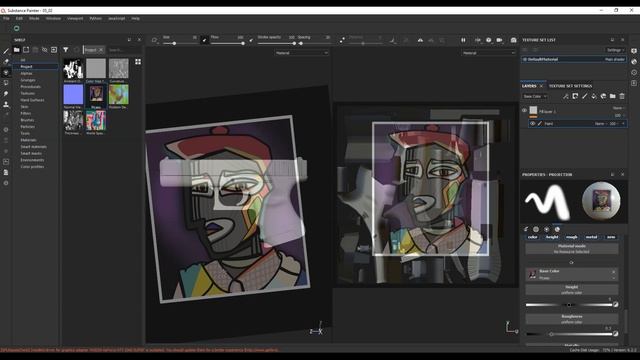The width and height of the screenshot is (640, 360).
Task: Click the add smart material icon in Layers
Action: (603, 96)
